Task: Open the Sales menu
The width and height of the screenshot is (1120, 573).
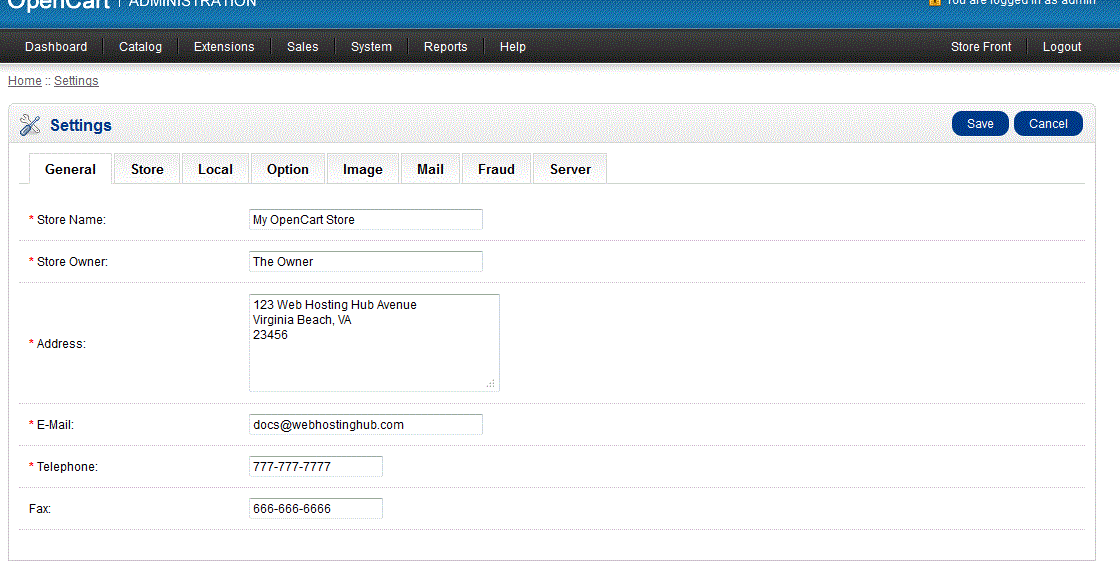Action: pyautogui.click(x=303, y=47)
